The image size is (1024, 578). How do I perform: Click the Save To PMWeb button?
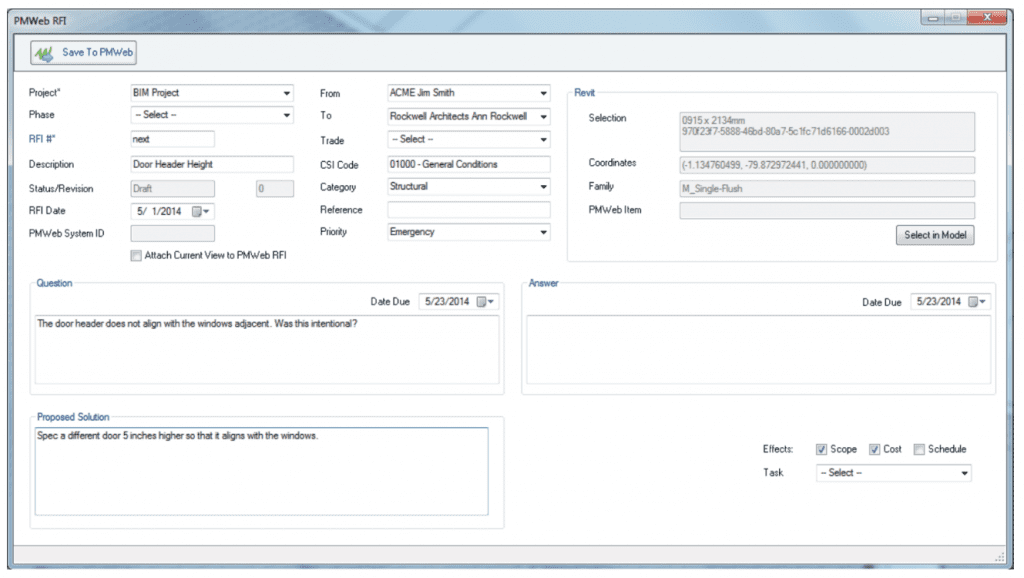[x=83, y=52]
